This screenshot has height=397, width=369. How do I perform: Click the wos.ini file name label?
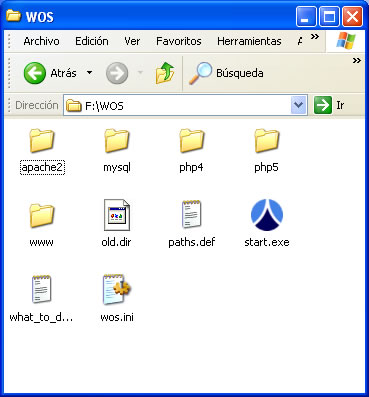coord(117,317)
